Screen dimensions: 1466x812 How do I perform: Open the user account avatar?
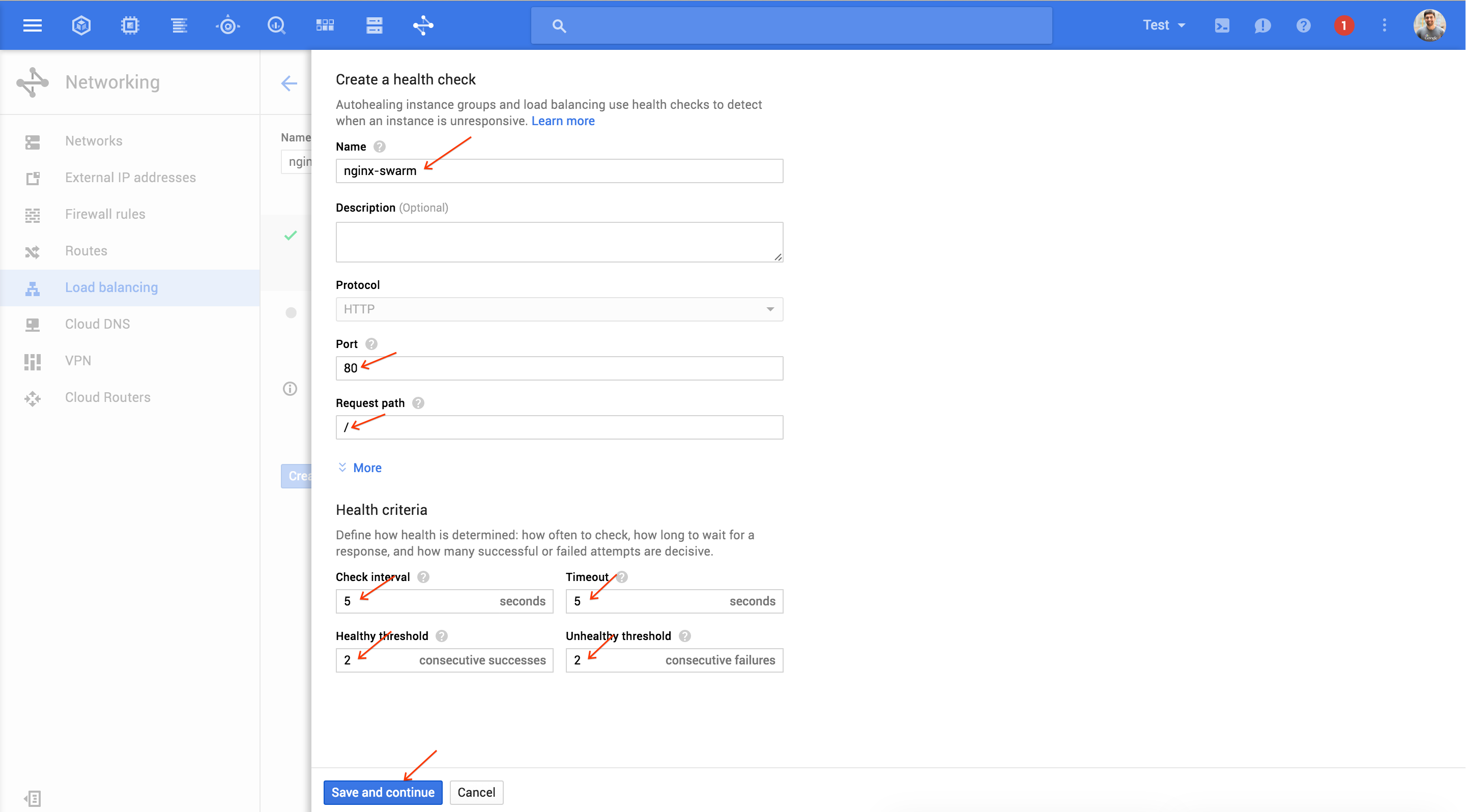1429,25
